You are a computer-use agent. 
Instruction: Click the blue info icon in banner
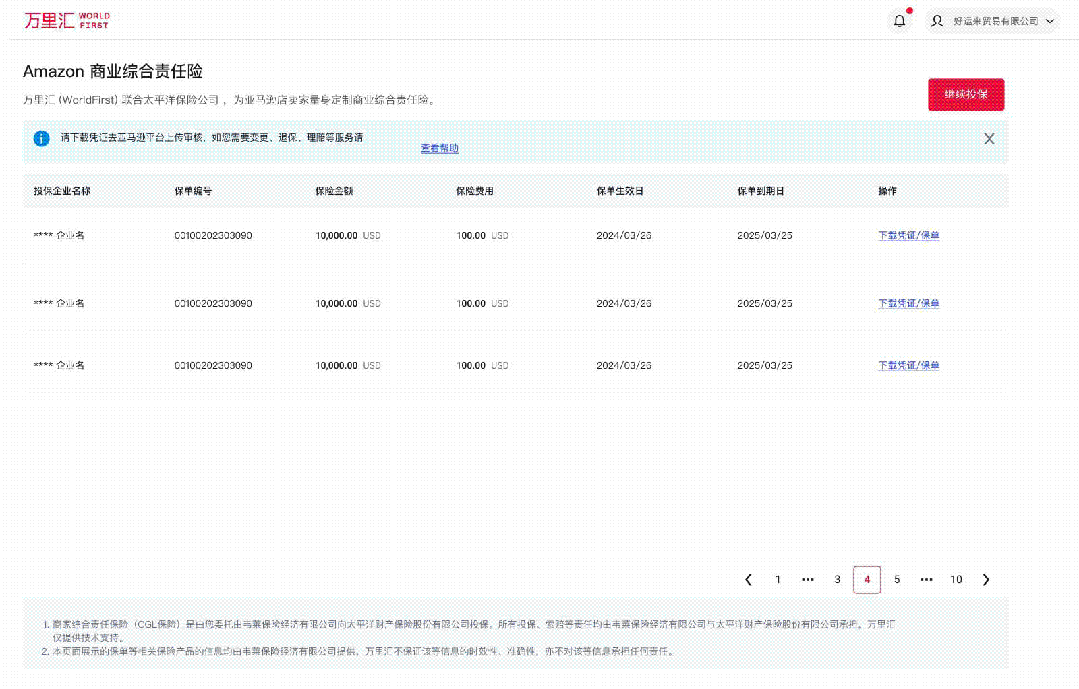[41, 138]
